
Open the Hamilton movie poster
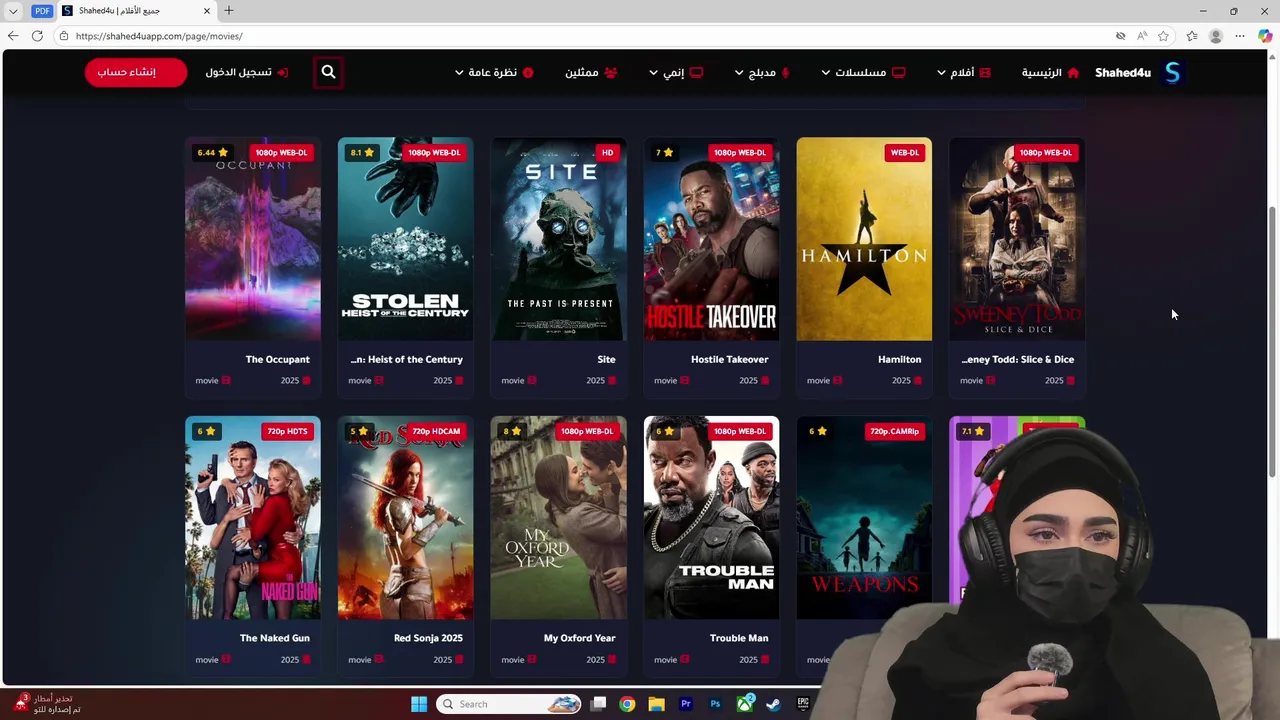(864, 239)
